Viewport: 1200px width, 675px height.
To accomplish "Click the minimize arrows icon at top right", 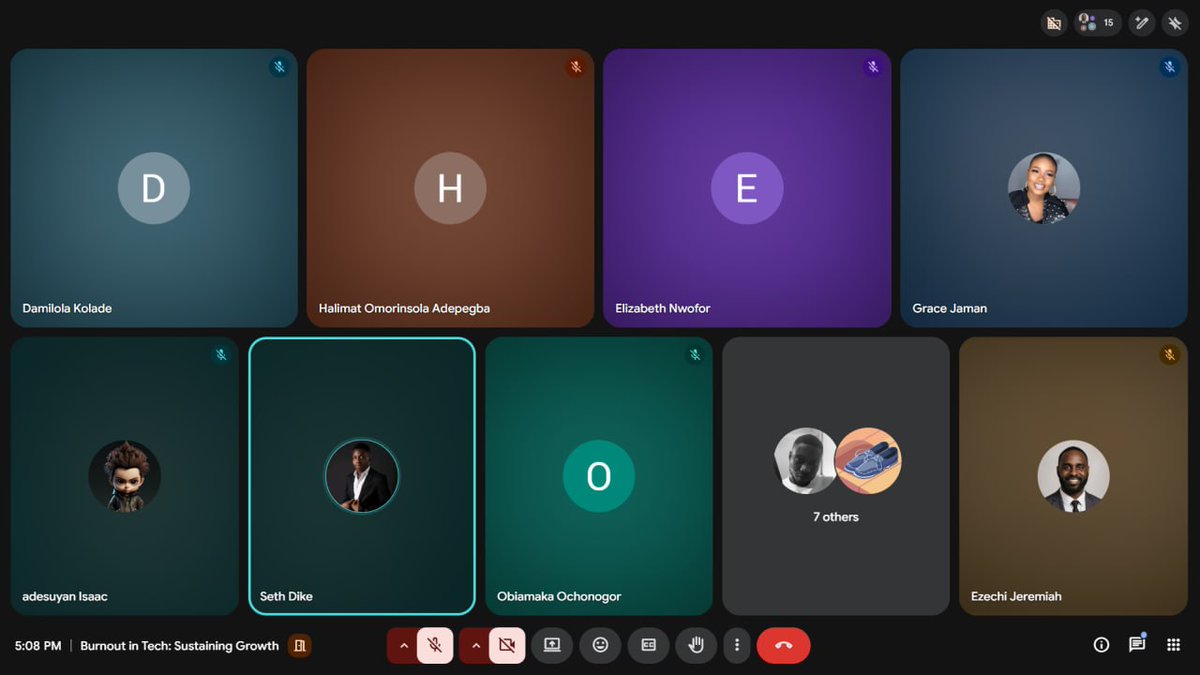I will coord(1173,22).
